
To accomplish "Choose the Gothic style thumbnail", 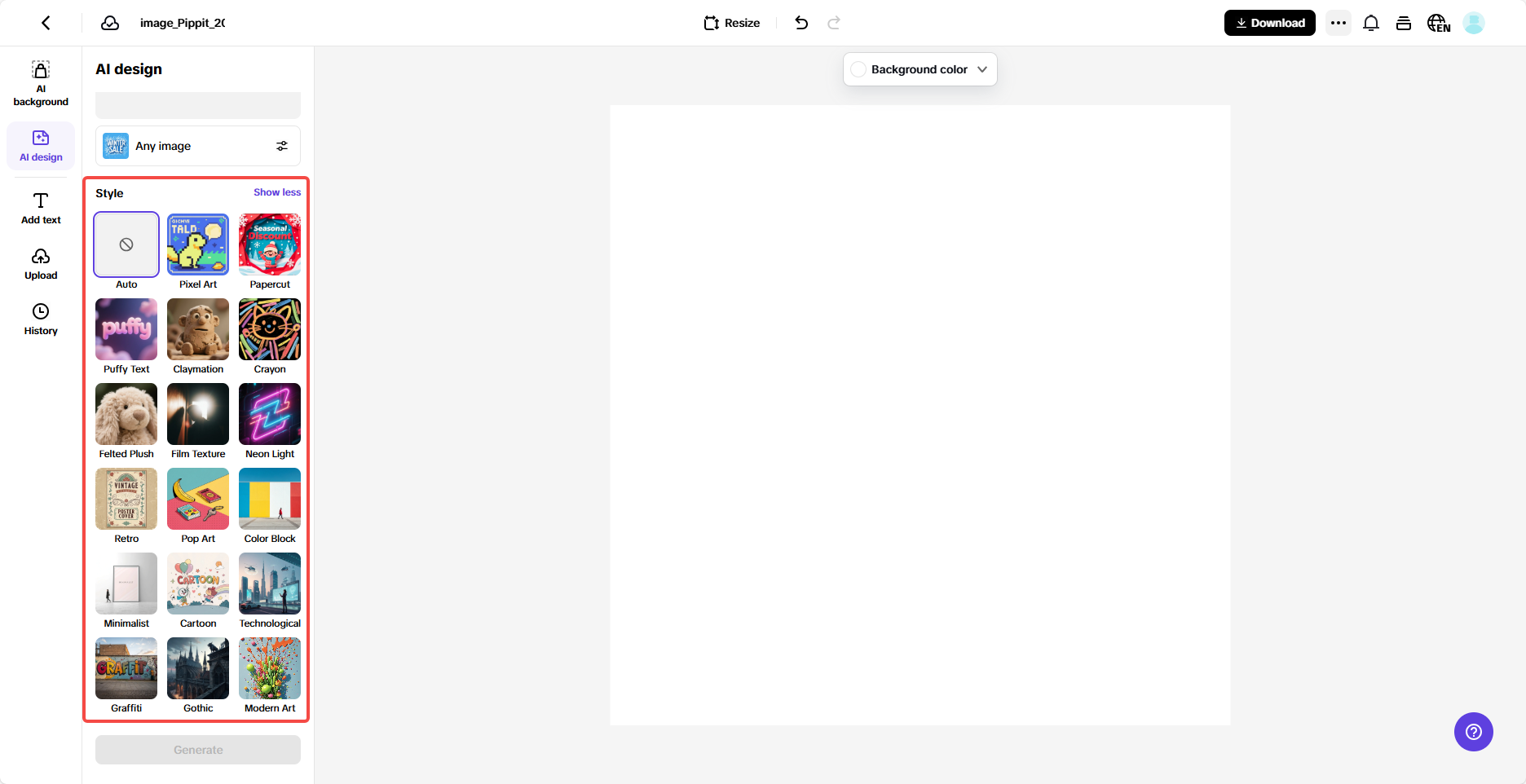I will coord(198,668).
